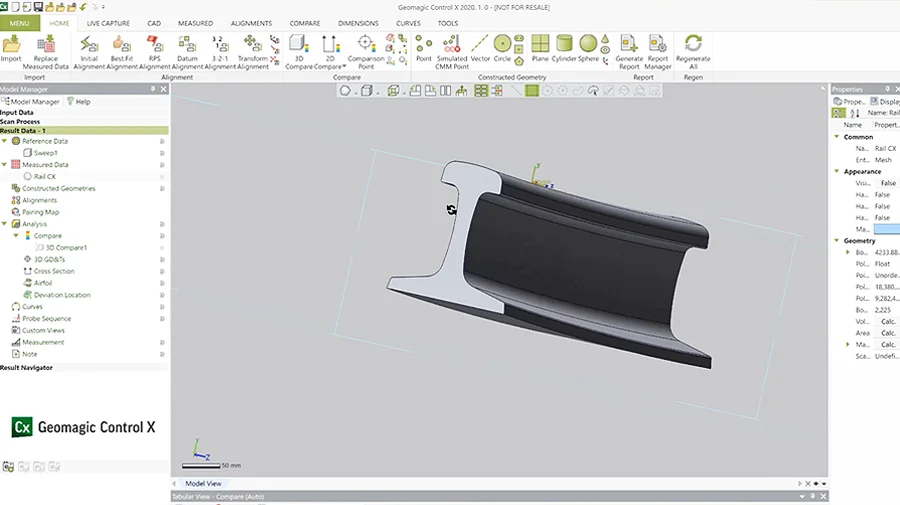Toggle visibility of Constructed Geometries
Image resolution: width=900 pixels, height=505 pixels.
pyautogui.click(x=162, y=188)
